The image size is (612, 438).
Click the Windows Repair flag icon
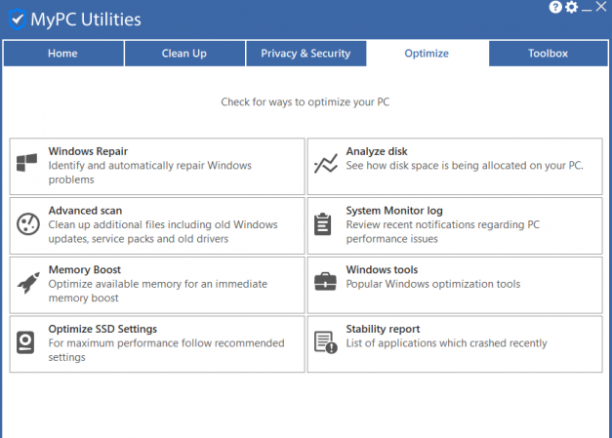click(27, 162)
